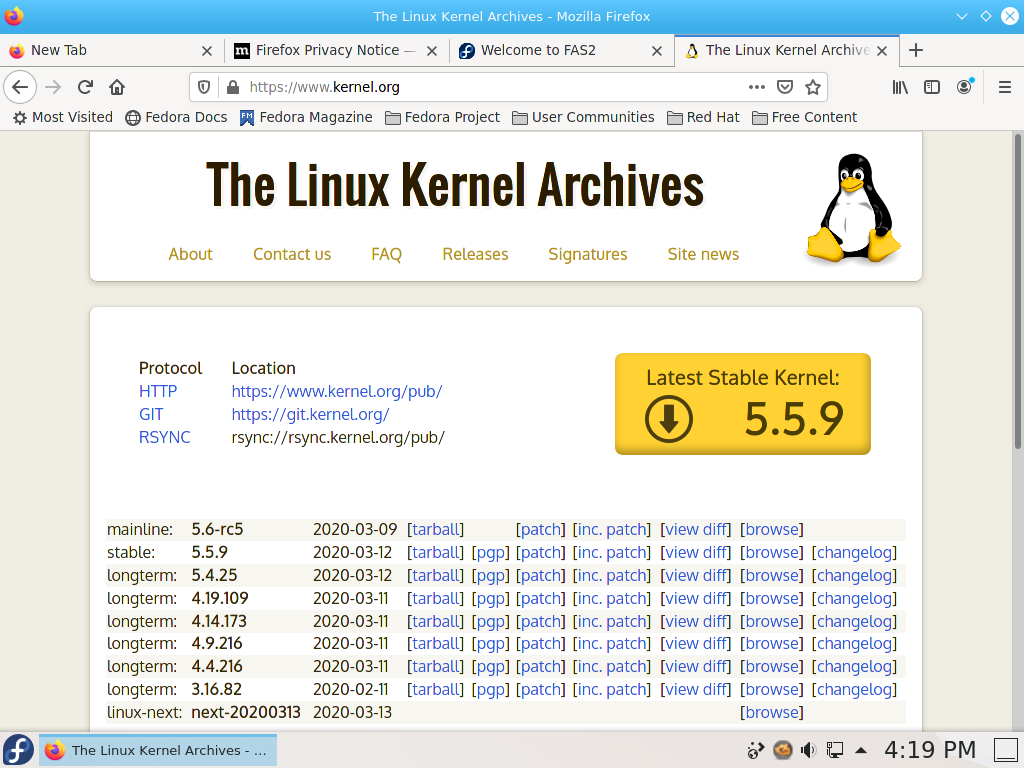This screenshot has height=768, width=1024.
Task: Open the Site news page
Action: pyautogui.click(x=703, y=254)
